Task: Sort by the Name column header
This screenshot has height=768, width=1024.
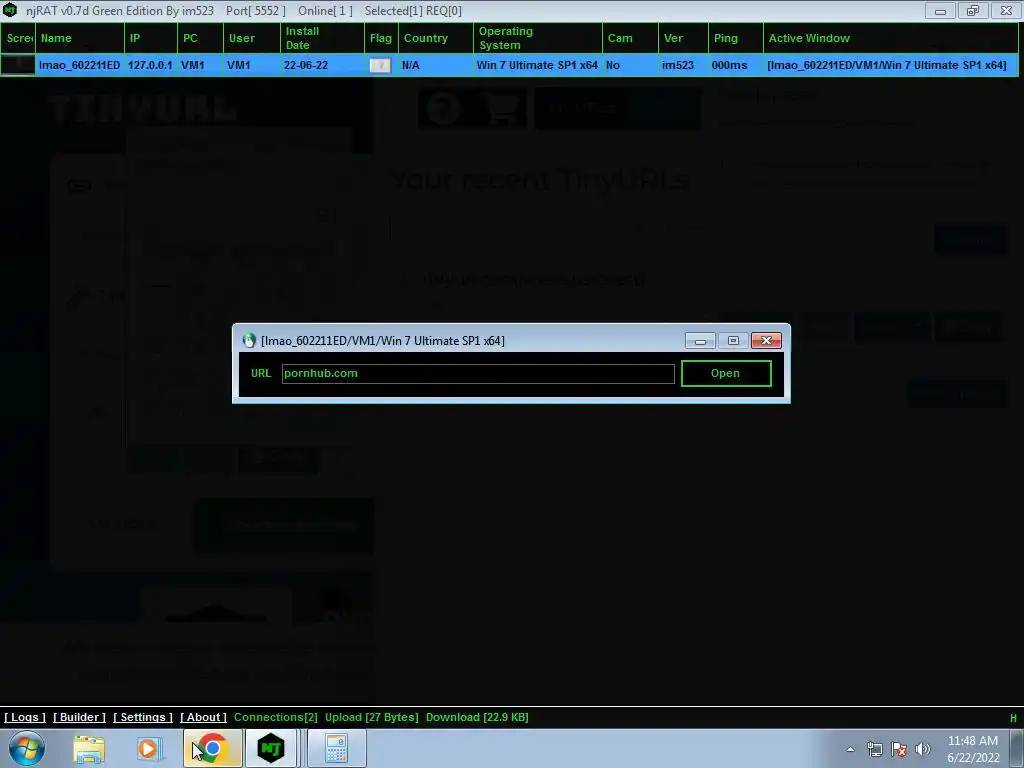Action: click(80, 39)
